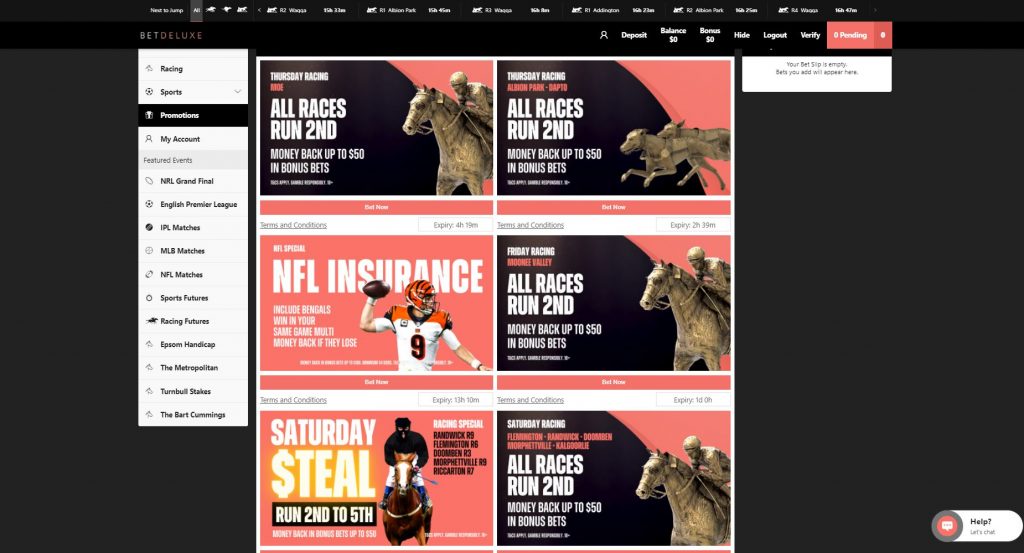Open the Thursday Racing Moe promotion banner
This screenshot has width=1024, height=553.
376,128
